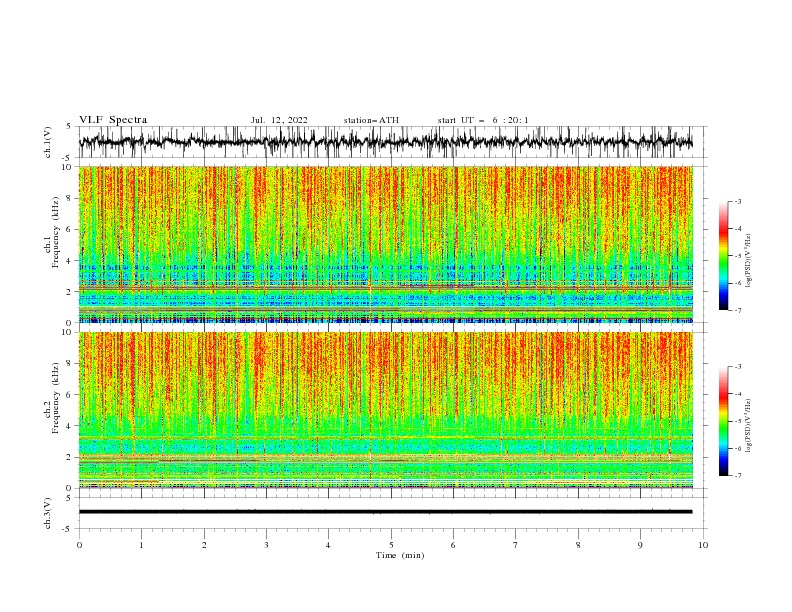
Task: Click tick label "1" on Time axis
Action: point(141,545)
